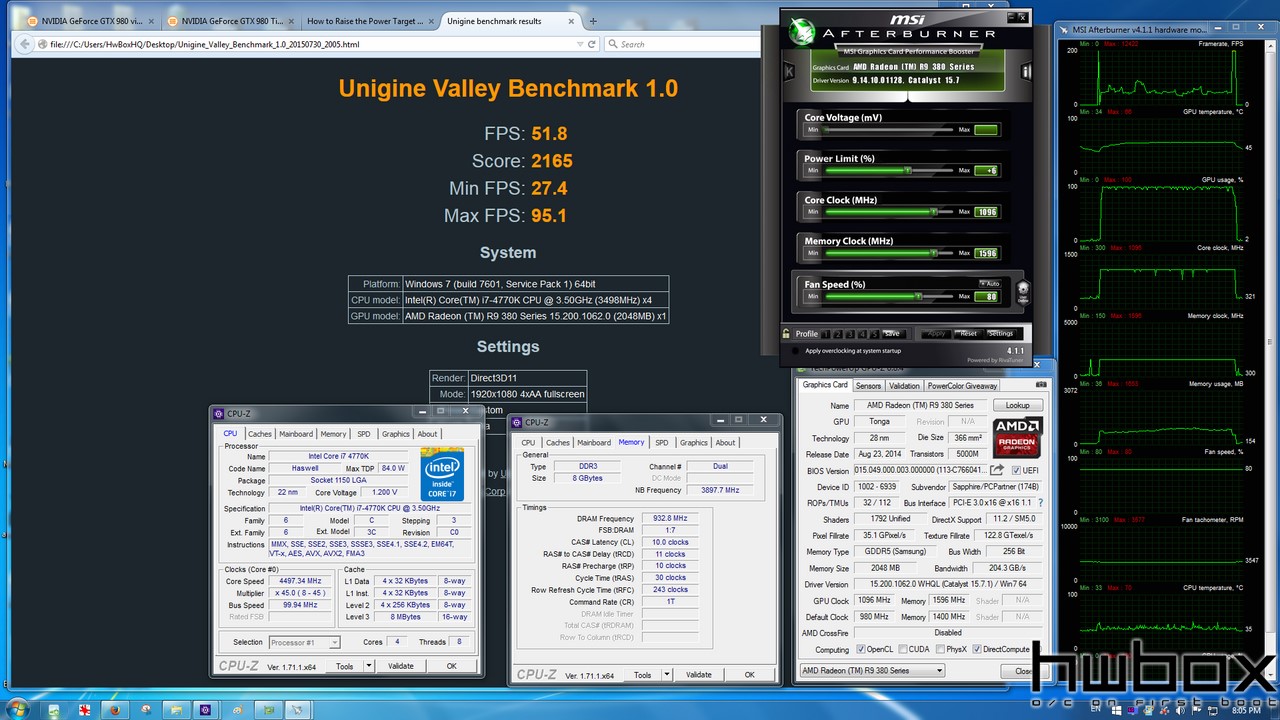Click the folder icon on the taskbar
The image size is (1280, 720).
177,709
